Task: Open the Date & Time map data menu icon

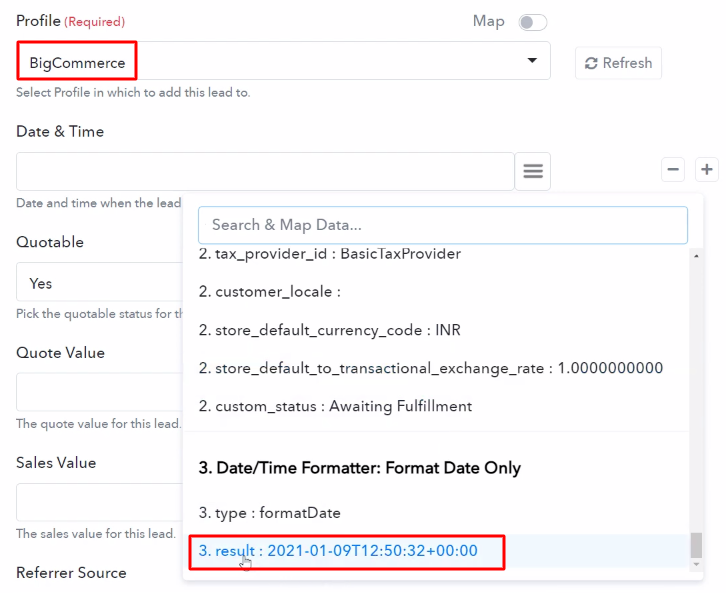Action: pos(533,171)
